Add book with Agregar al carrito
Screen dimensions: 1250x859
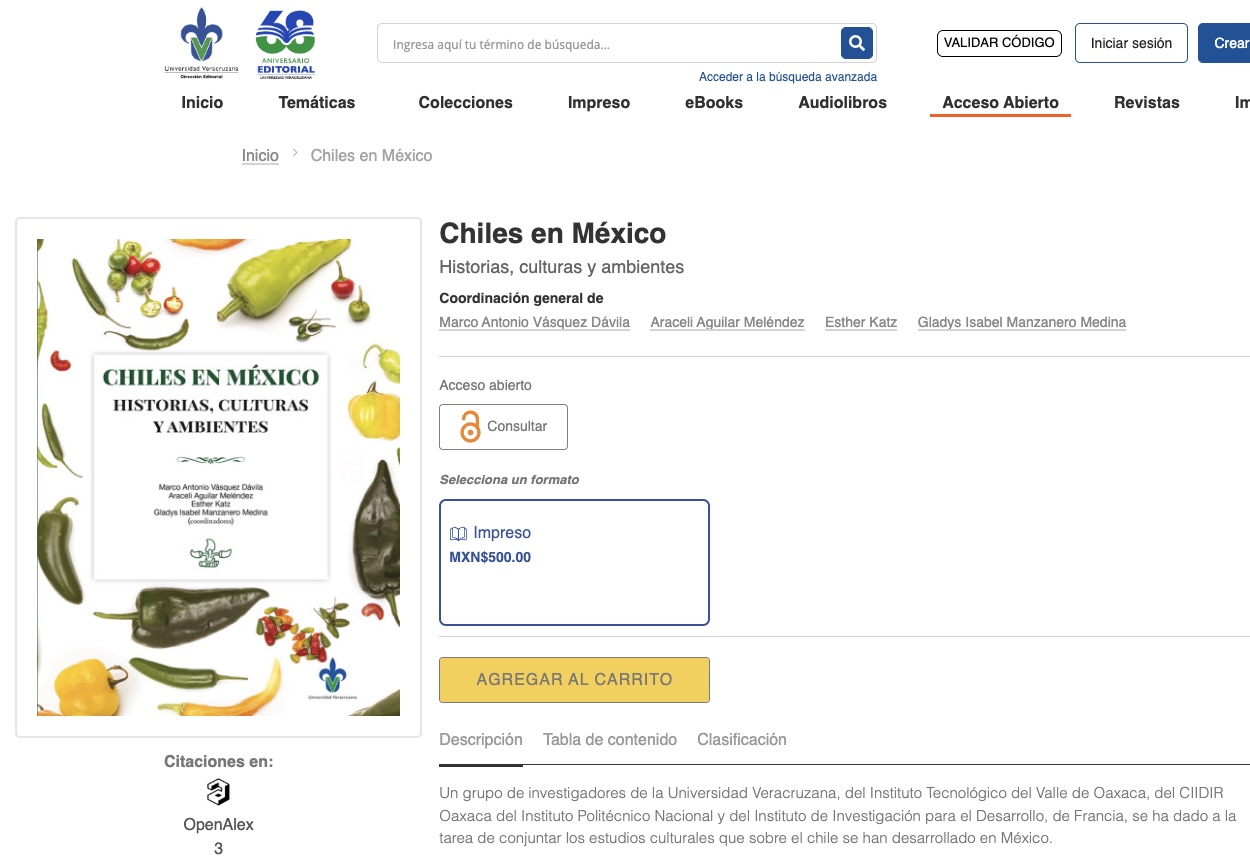[x=575, y=680]
